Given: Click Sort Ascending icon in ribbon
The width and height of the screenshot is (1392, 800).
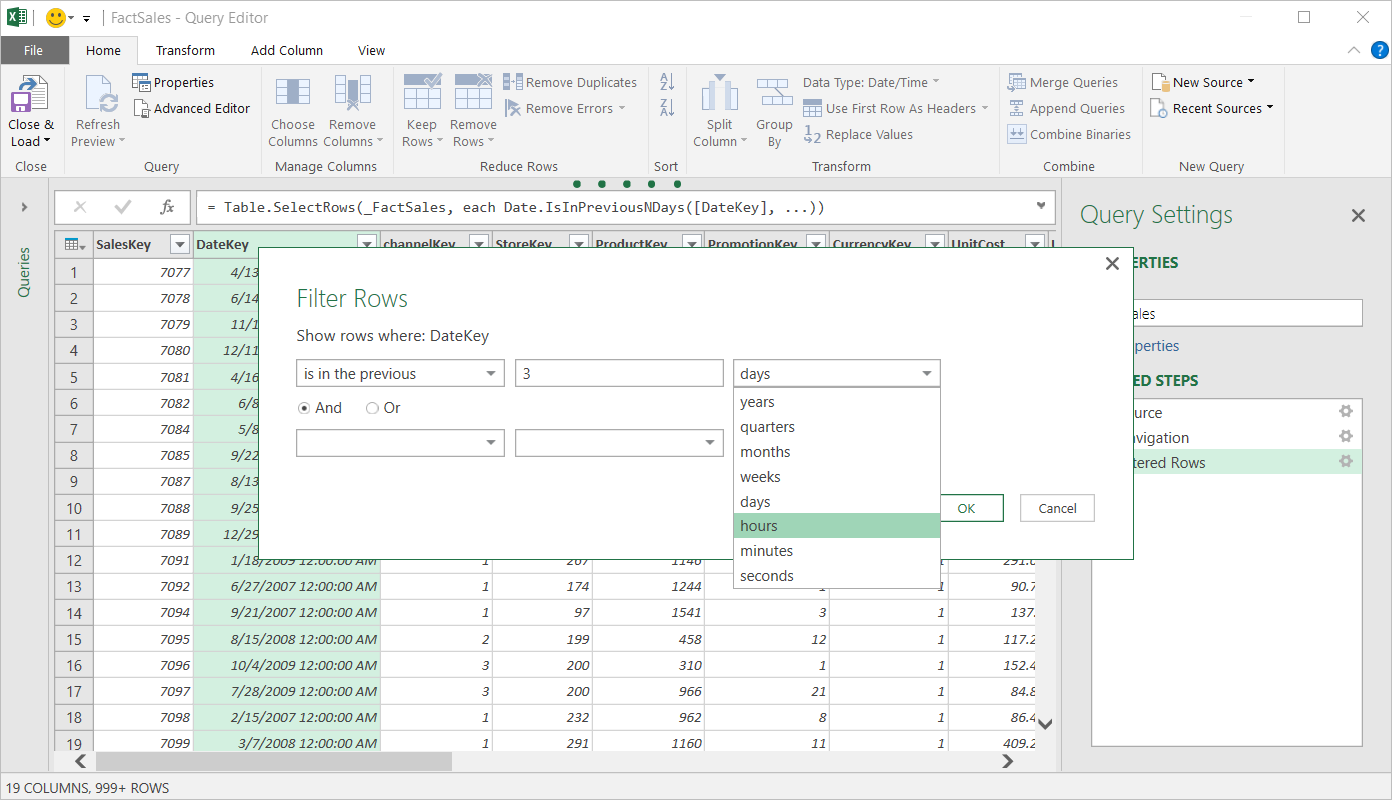Looking at the screenshot, I should (x=667, y=82).
